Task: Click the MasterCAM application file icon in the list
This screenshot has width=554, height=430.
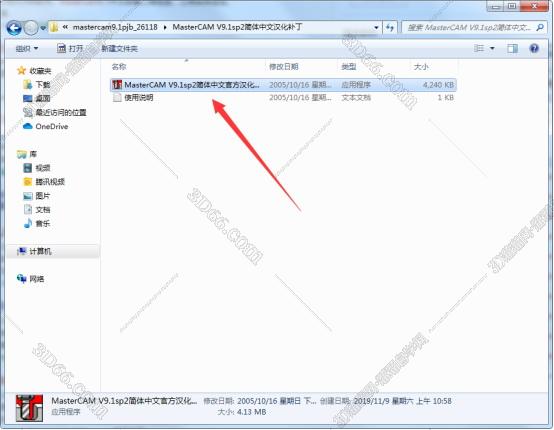Action: (117, 85)
